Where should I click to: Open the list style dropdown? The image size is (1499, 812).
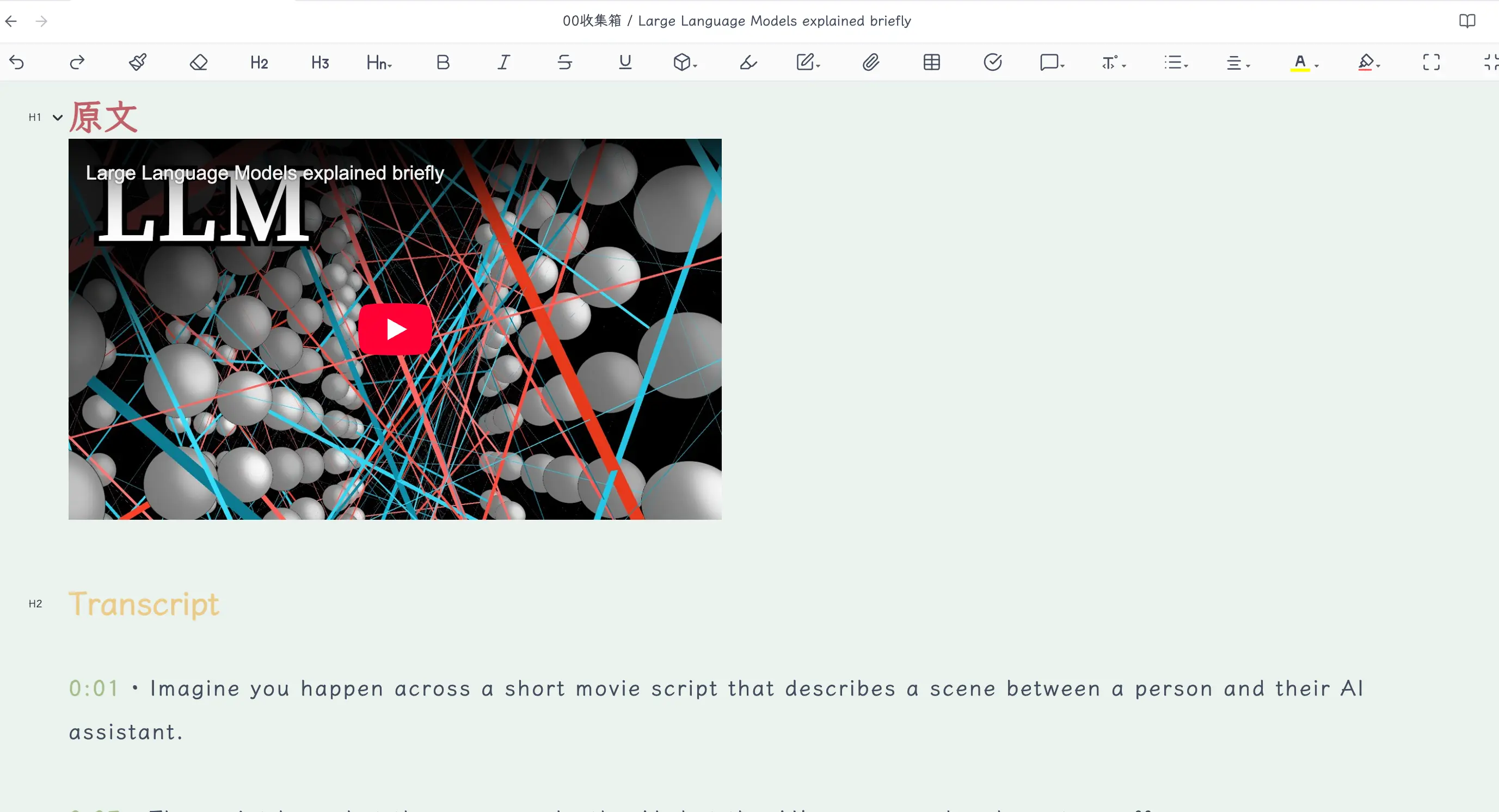[x=1176, y=62]
